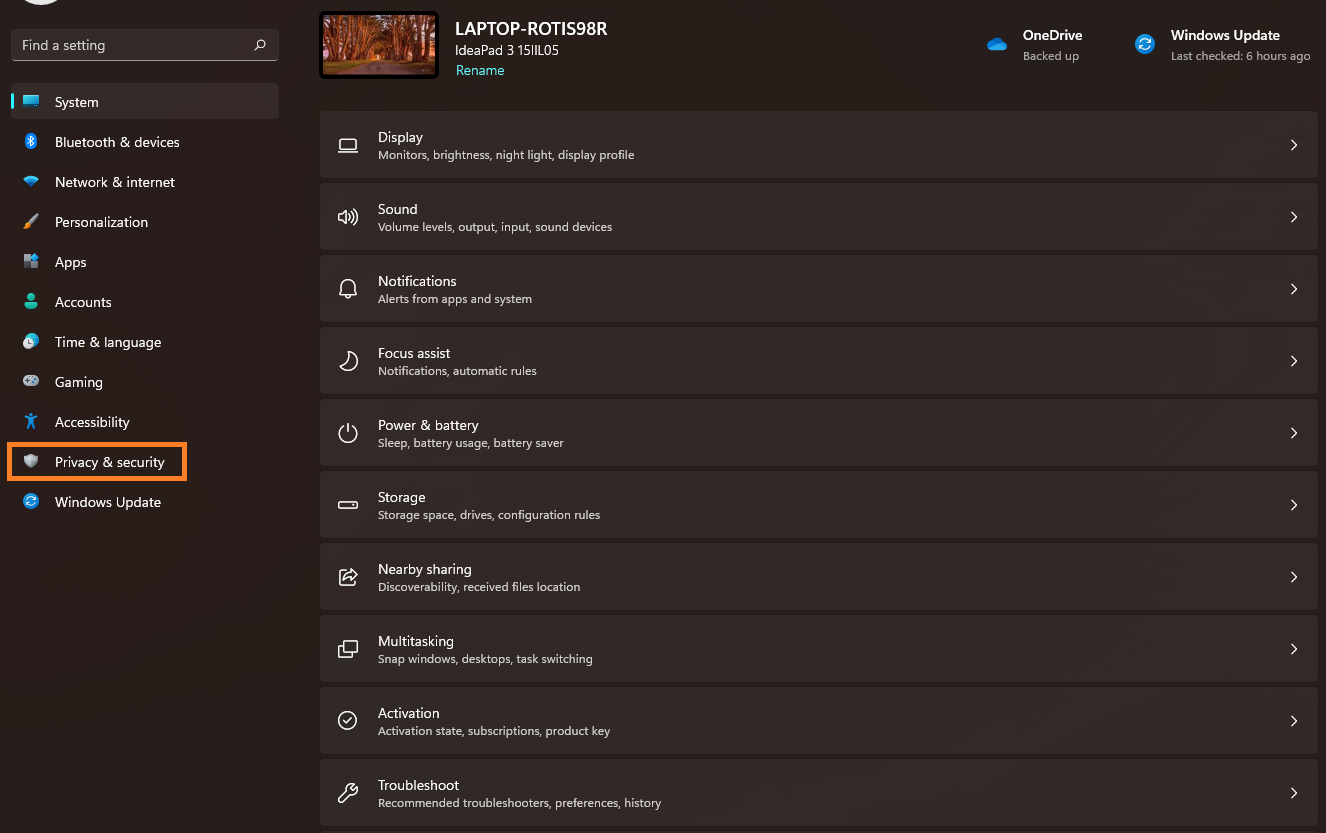Click the Personalization paintbrush icon
This screenshot has width=1326, height=833.
point(31,222)
